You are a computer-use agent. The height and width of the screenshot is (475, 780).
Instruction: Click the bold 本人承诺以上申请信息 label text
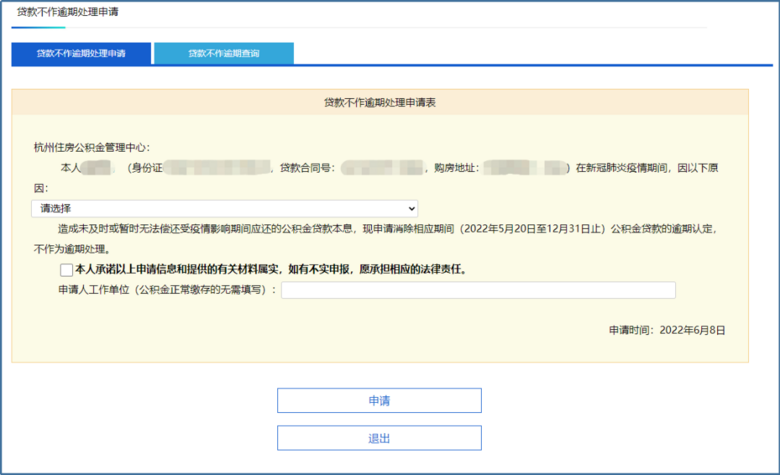pyautogui.click(x=270, y=269)
